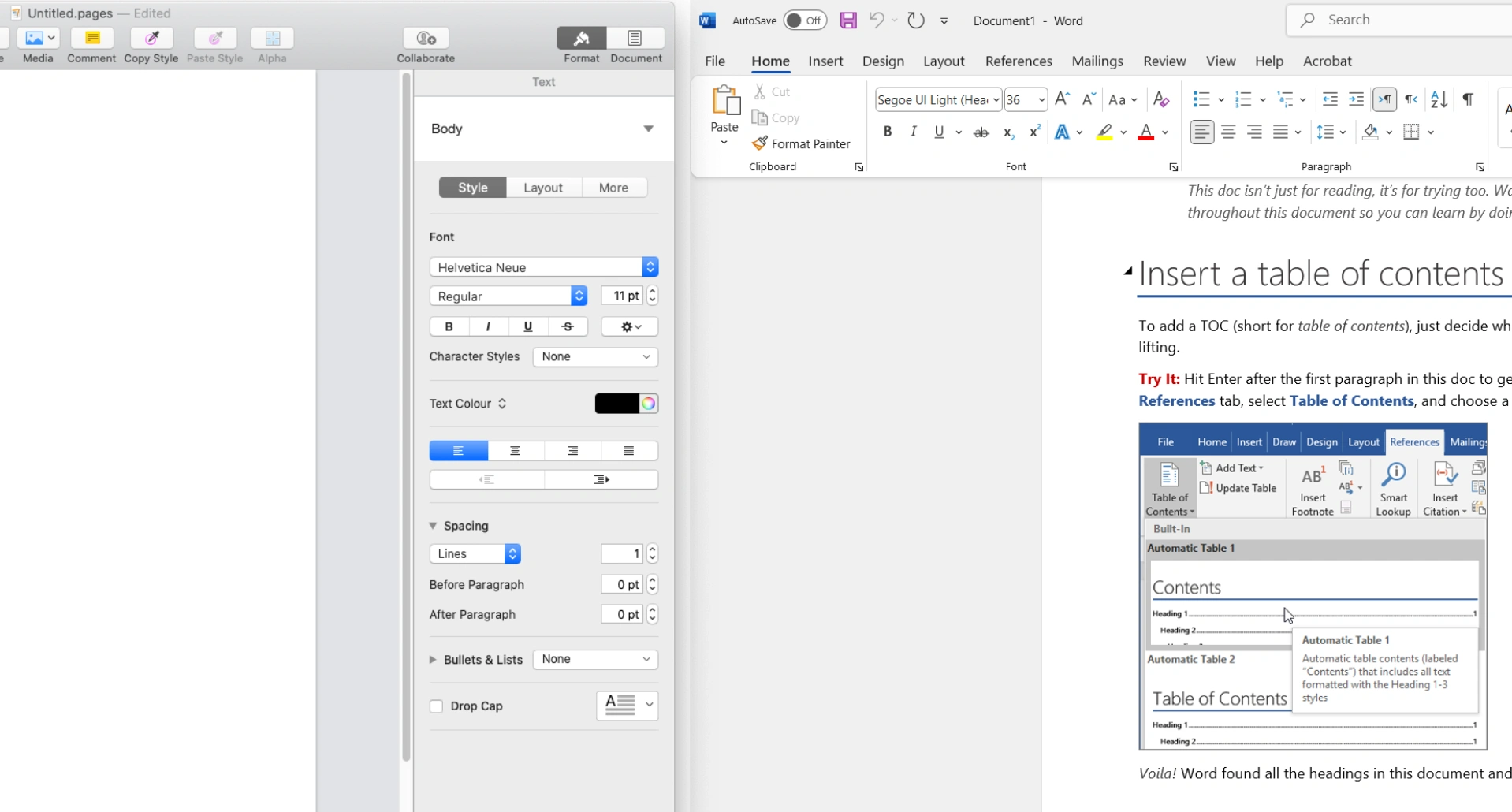This screenshot has height=812, width=1512.
Task: Enable the Drop Cap checkbox in Pages
Action: (x=436, y=706)
